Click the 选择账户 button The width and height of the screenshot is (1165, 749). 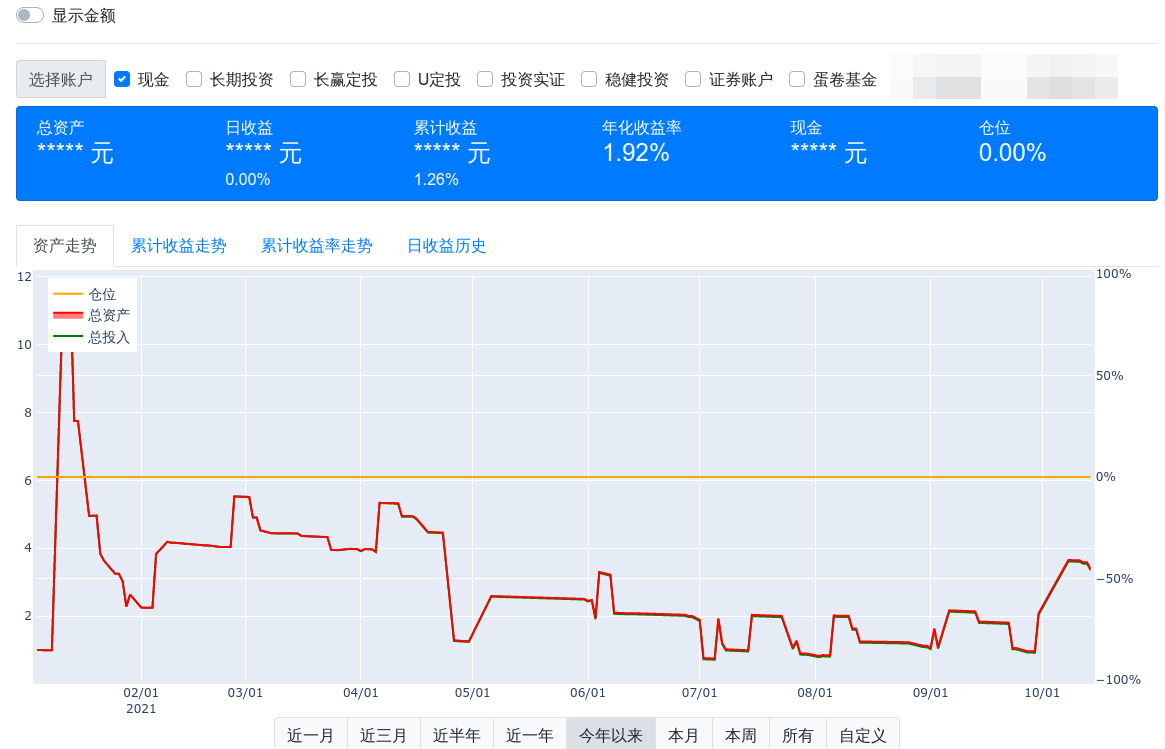point(61,79)
